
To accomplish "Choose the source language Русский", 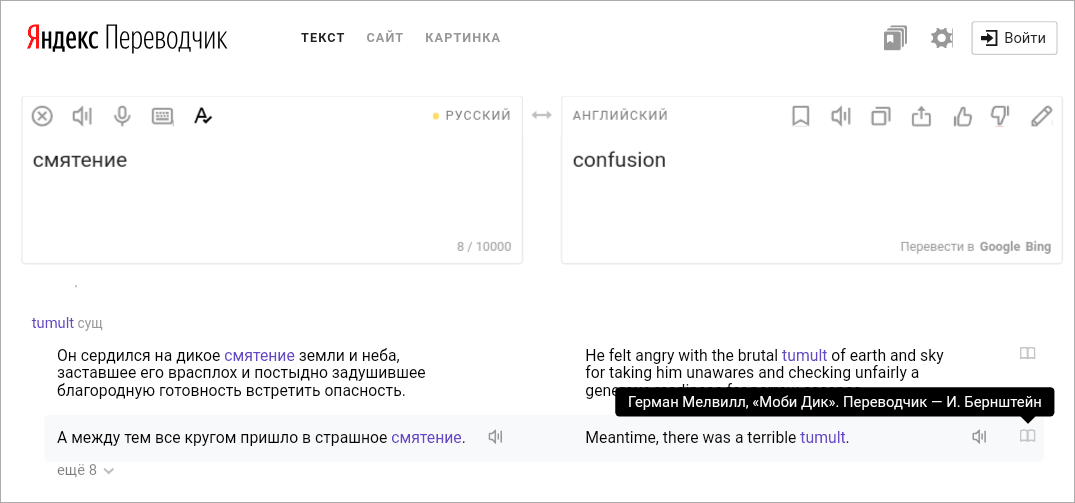I will 477,116.
